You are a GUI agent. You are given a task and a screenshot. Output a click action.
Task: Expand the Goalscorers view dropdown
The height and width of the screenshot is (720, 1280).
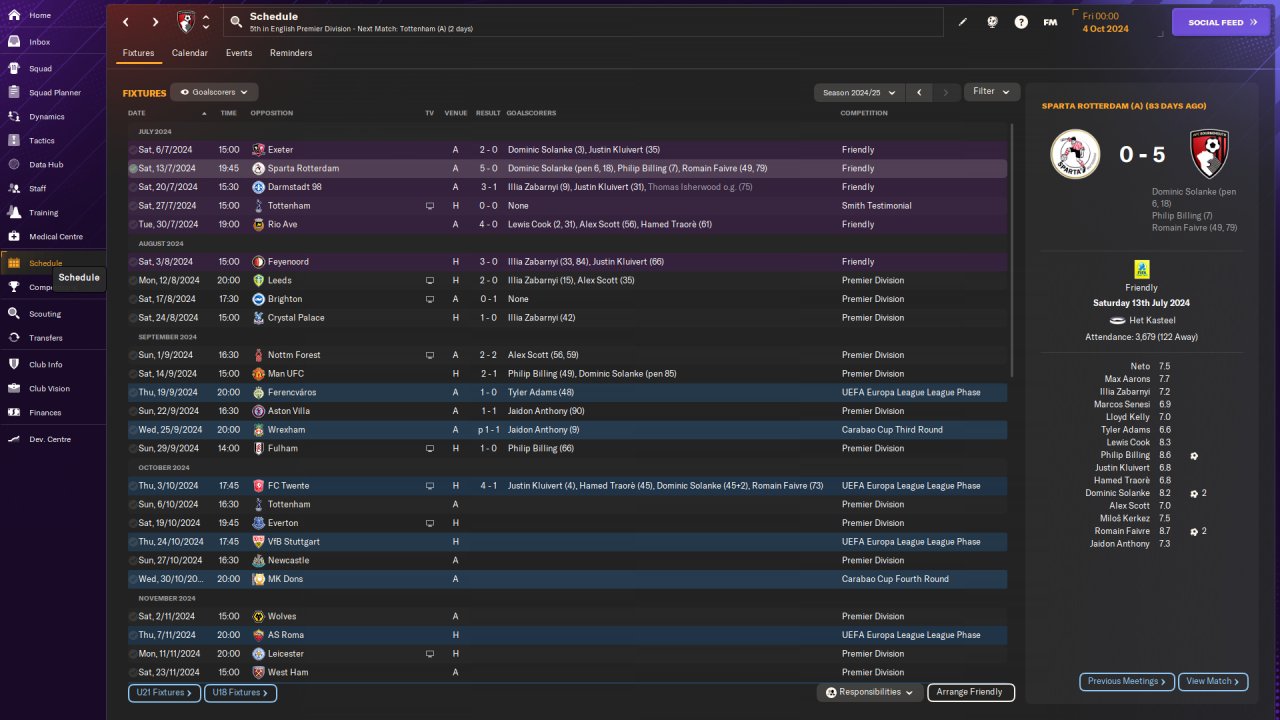[x=214, y=92]
